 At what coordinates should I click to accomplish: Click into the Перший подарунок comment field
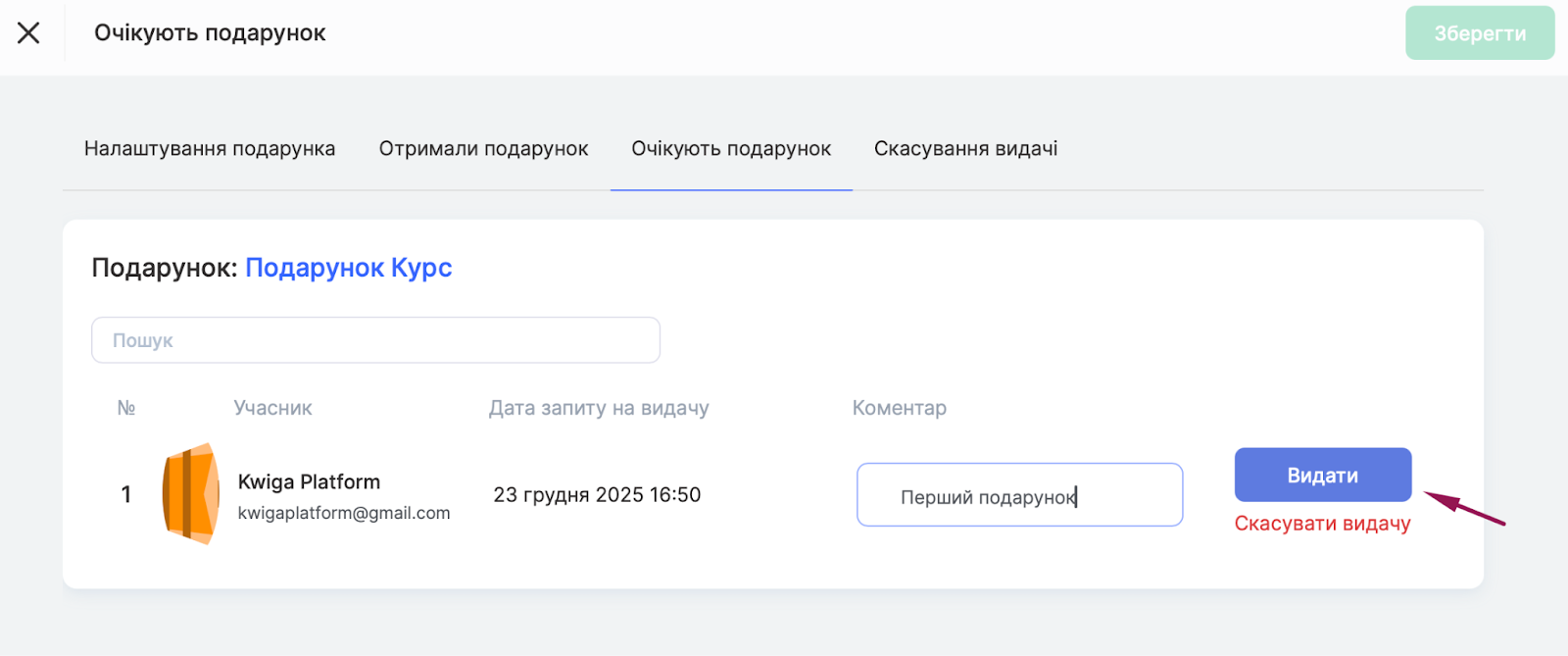(x=1019, y=495)
